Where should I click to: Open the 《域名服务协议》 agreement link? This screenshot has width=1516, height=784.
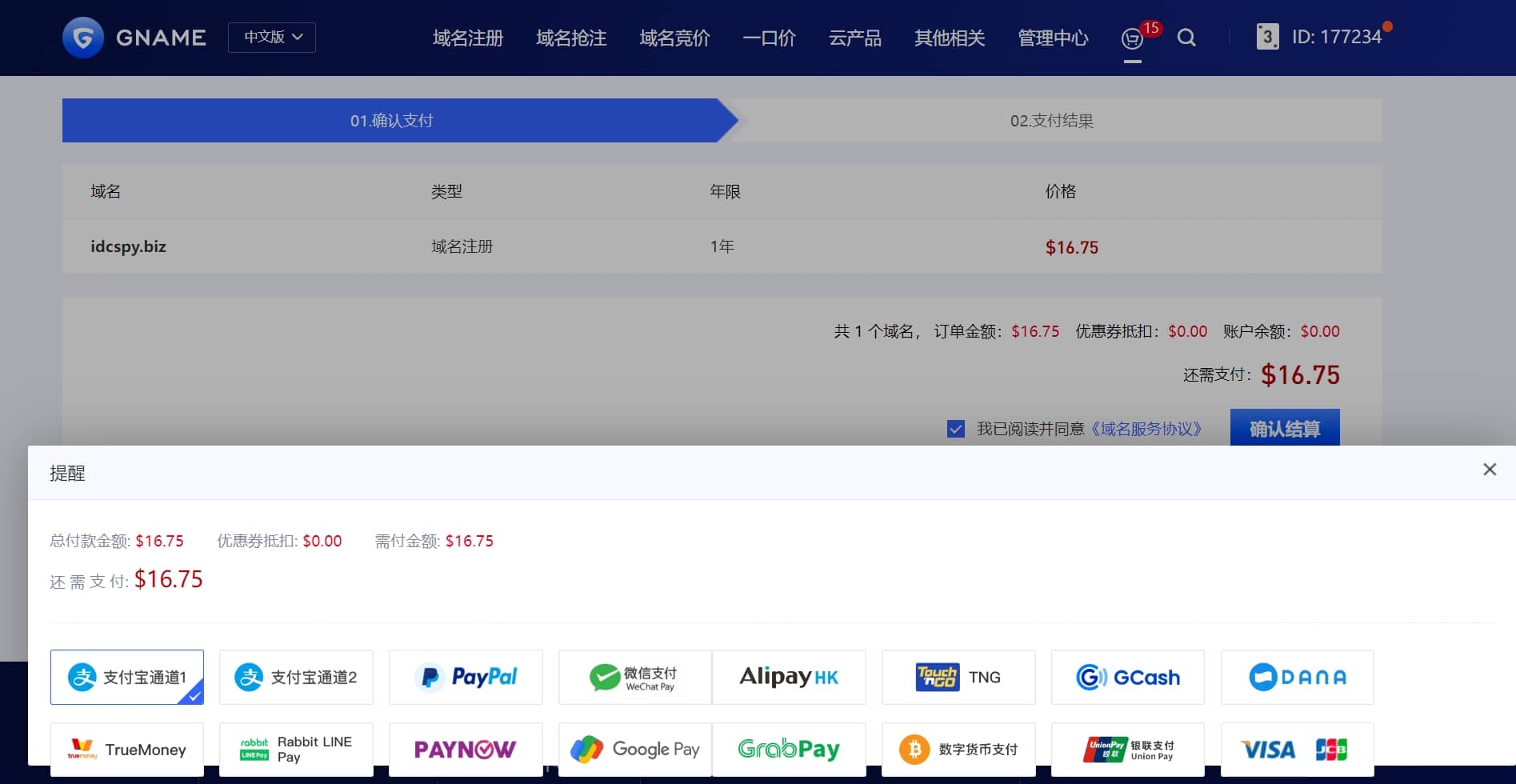click(x=1147, y=429)
